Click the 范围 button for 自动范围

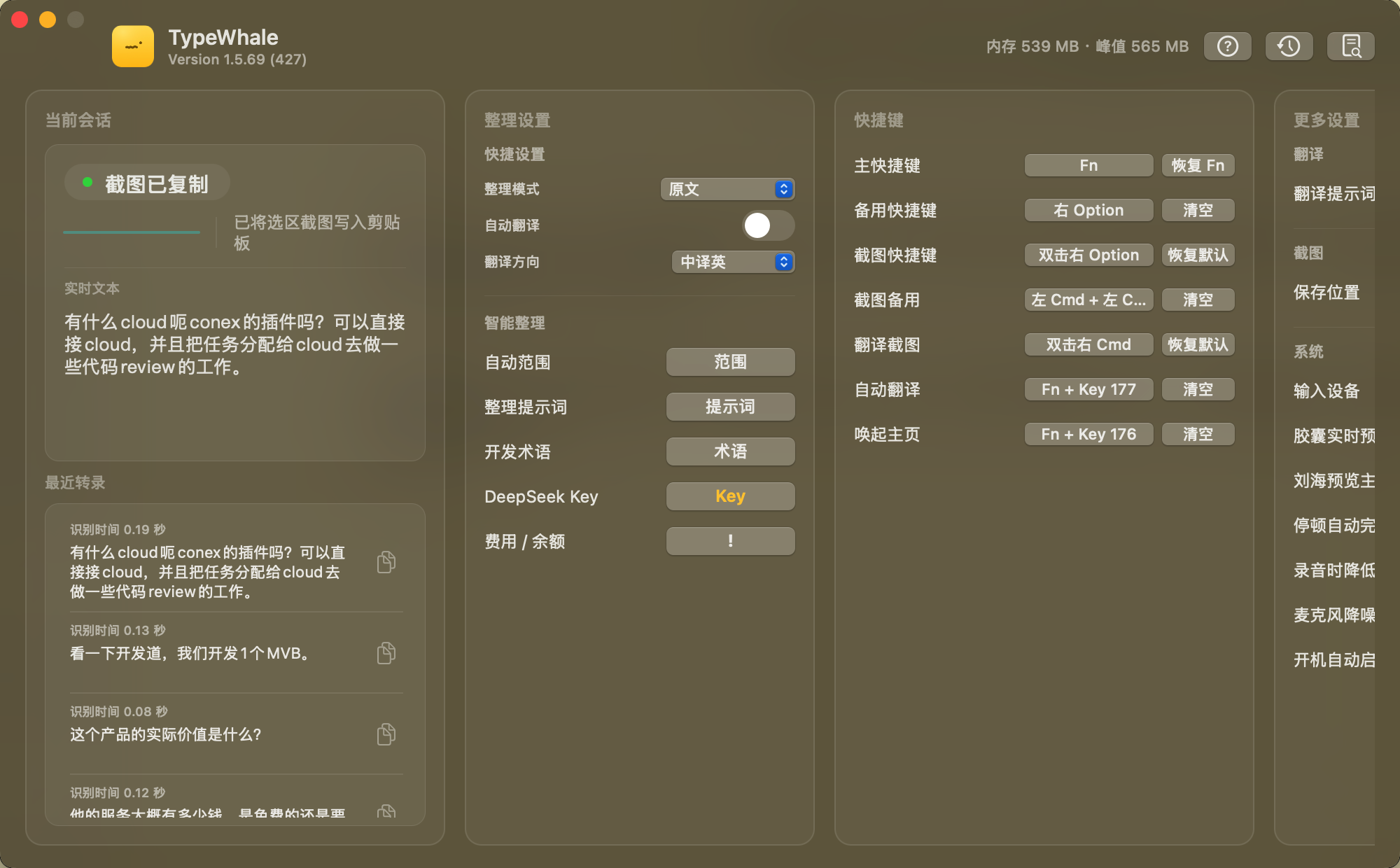point(730,362)
